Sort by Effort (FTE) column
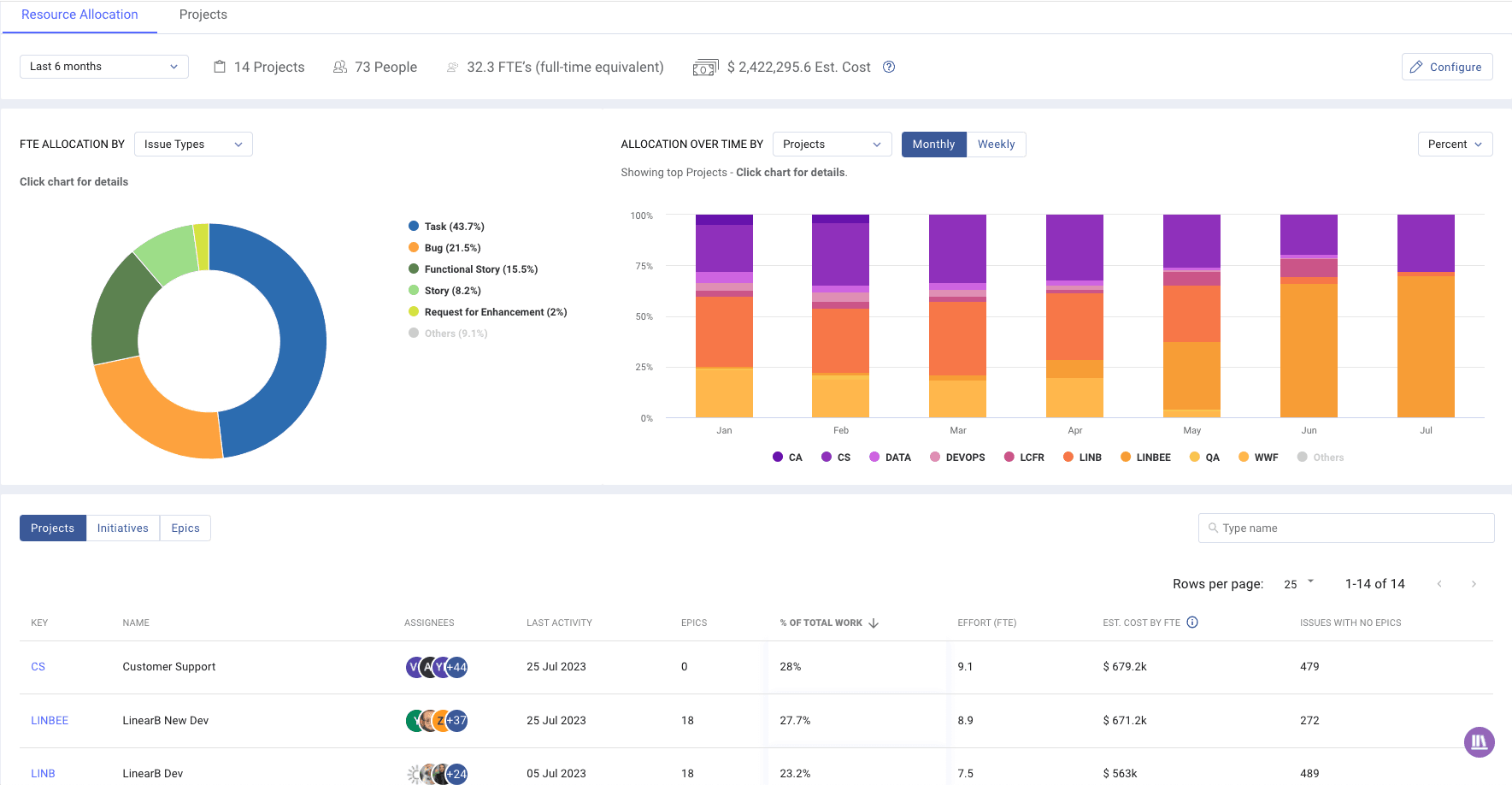Screen dimensions: 1512x785 point(986,623)
